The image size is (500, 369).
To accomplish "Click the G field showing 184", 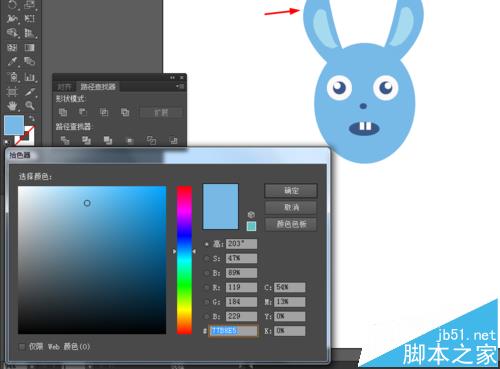I will click(x=241, y=302).
